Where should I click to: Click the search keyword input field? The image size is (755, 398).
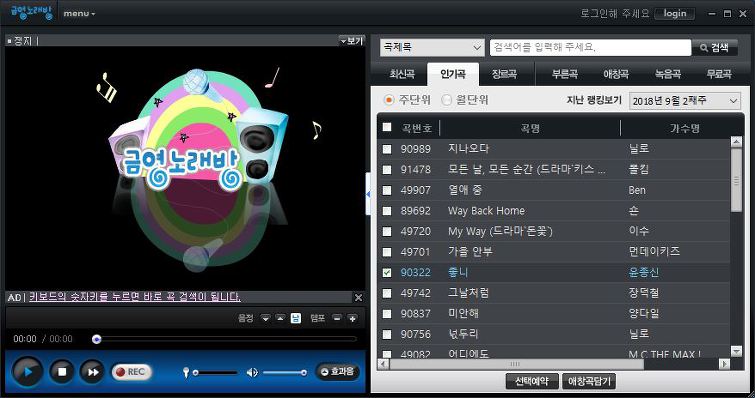point(590,48)
